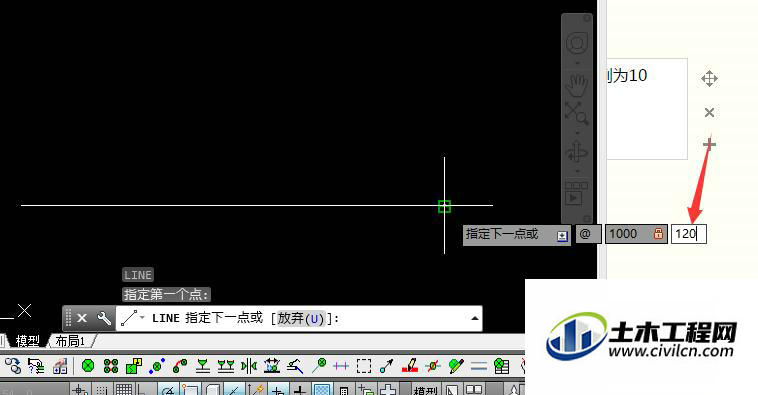Switch to the 布局1 layout tab

tap(70, 341)
